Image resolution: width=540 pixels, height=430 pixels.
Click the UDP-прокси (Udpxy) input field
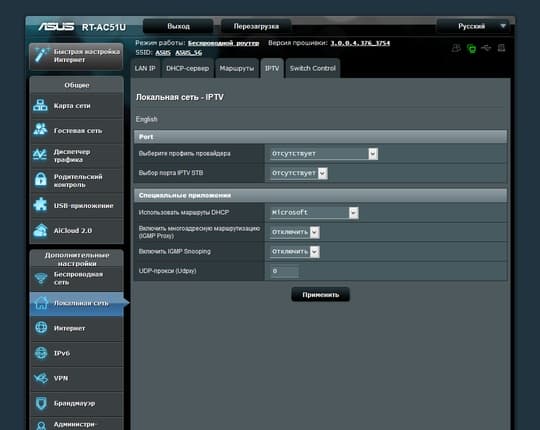(x=284, y=271)
